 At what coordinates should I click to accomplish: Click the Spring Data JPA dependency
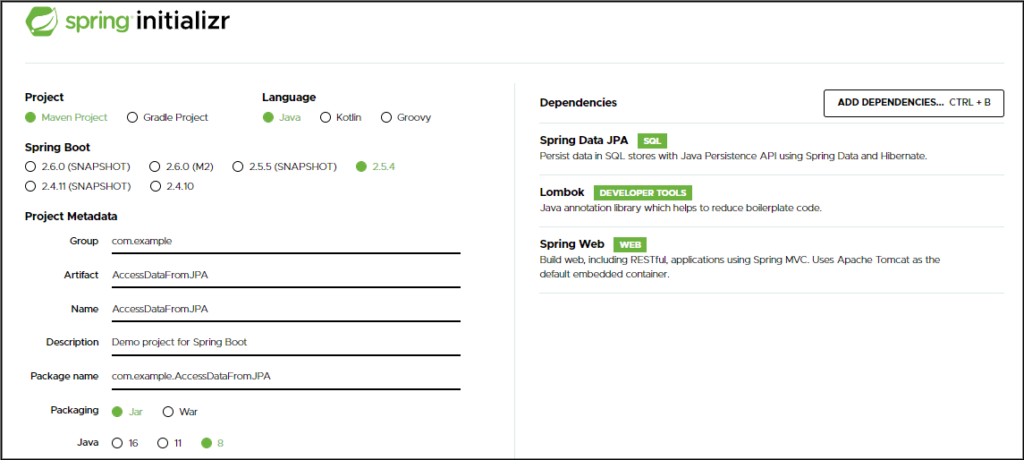[x=771, y=148]
